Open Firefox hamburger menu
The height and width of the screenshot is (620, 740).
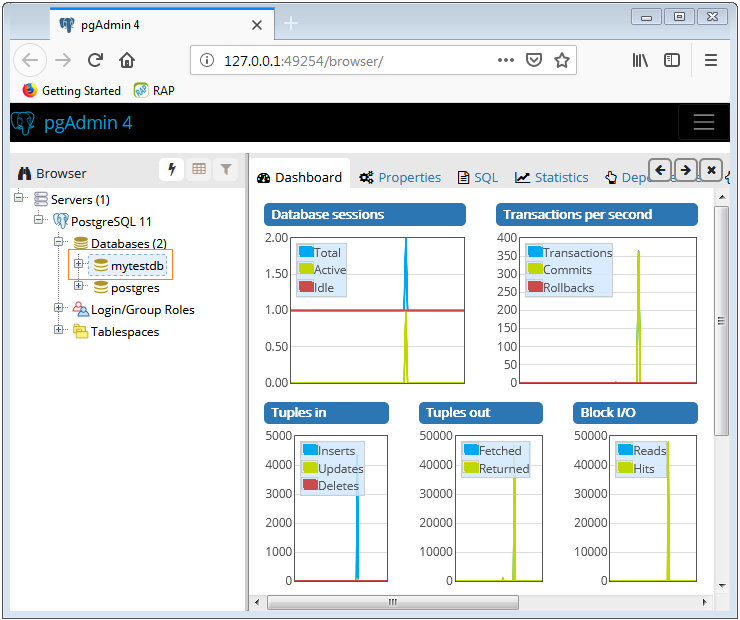711,60
